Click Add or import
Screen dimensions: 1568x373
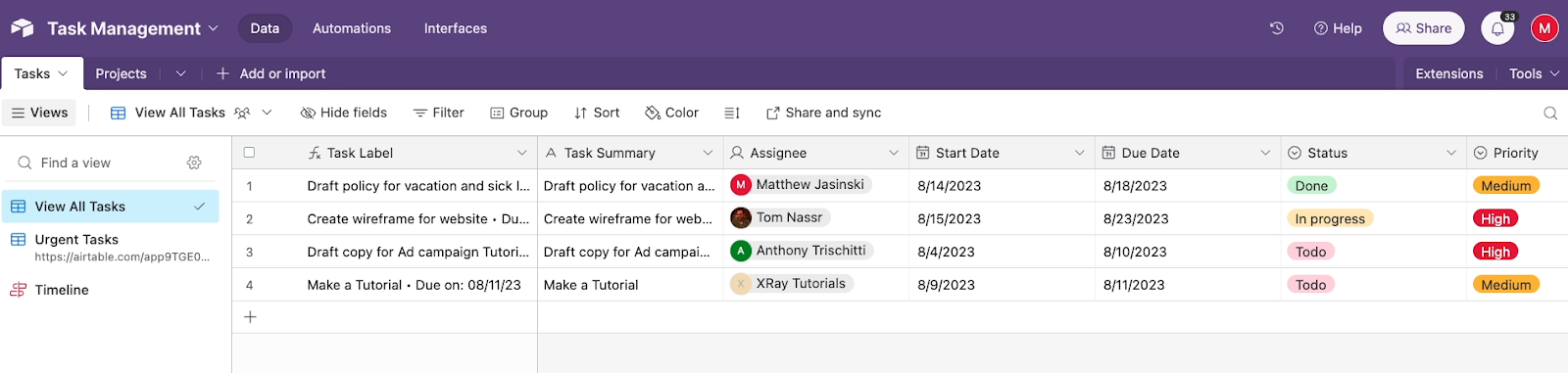pos(270,73)
